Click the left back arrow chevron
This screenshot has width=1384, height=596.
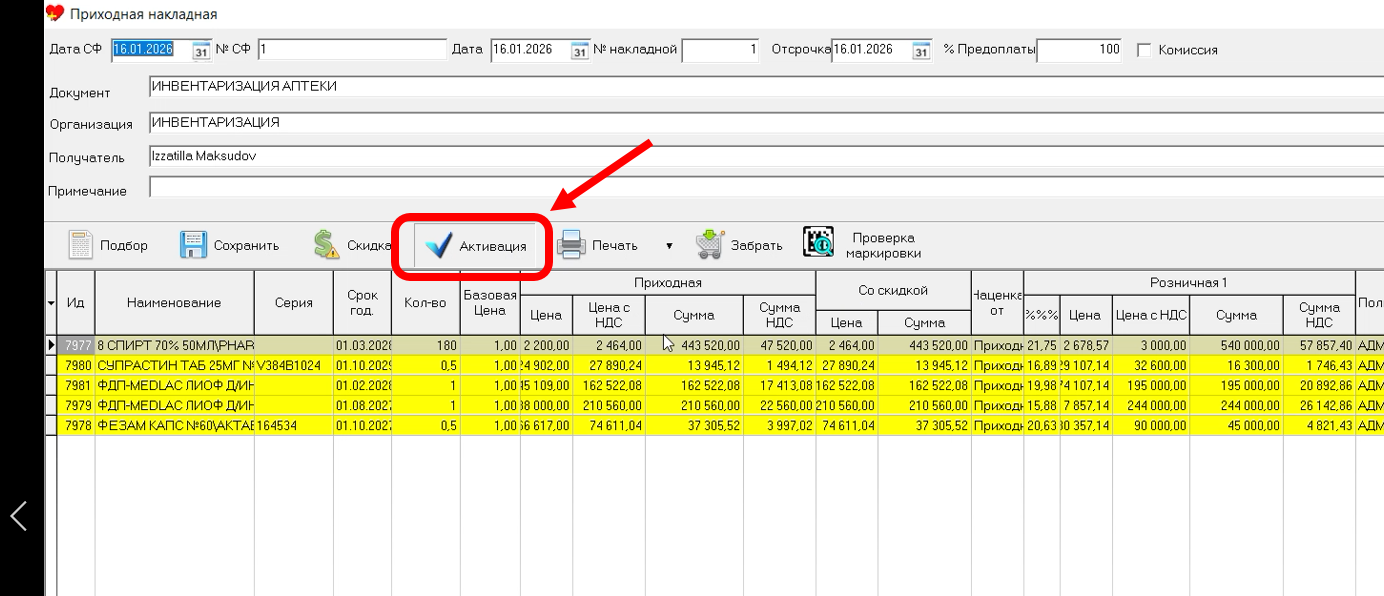tap(18, 516)
